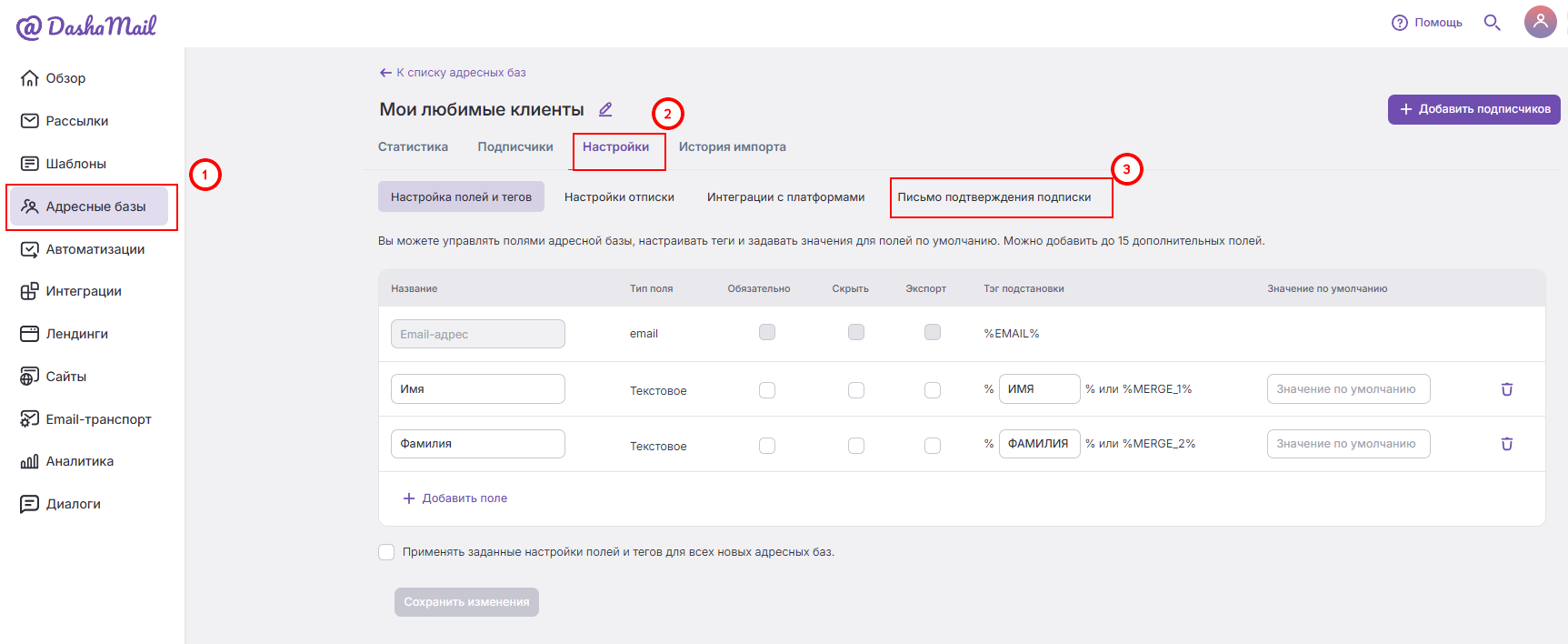Click the pencil icon beside the base name
This screenshot has height=644, width=1568.
[x=605, y=109]
